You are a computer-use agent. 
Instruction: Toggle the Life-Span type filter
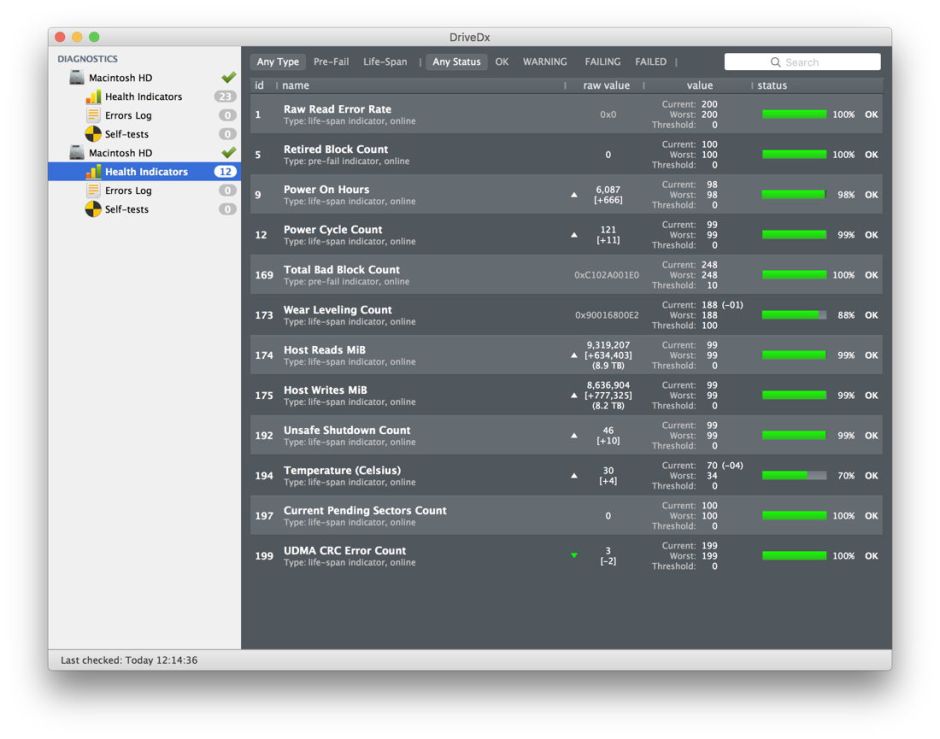coord(385,62)
